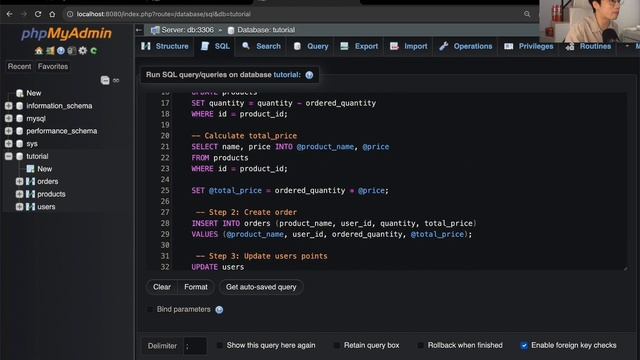640x360 pixels.
Task: Click Get auto-saved query button
Action: 261,287
